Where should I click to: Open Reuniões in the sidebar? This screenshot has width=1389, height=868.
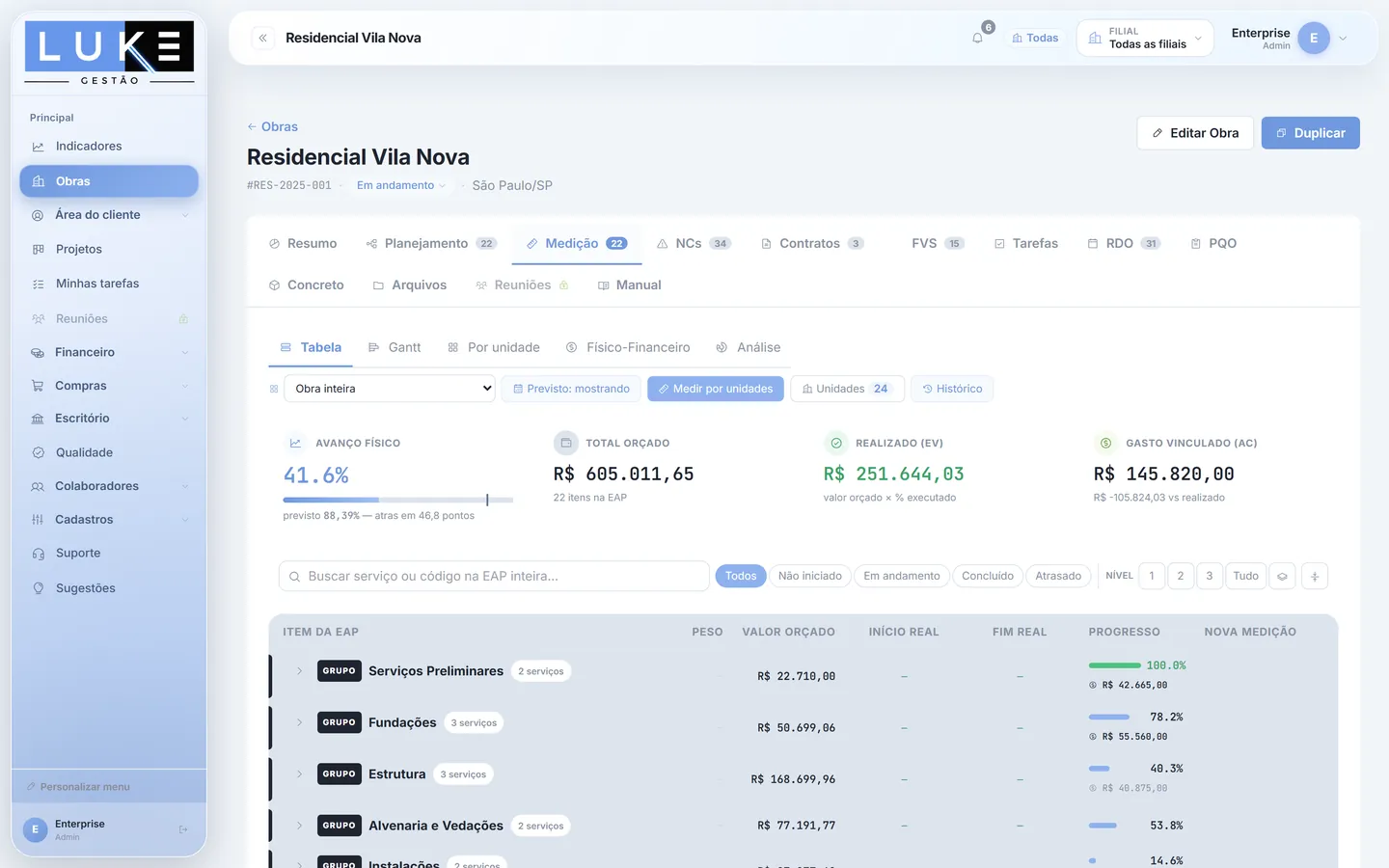pos(109,318)
